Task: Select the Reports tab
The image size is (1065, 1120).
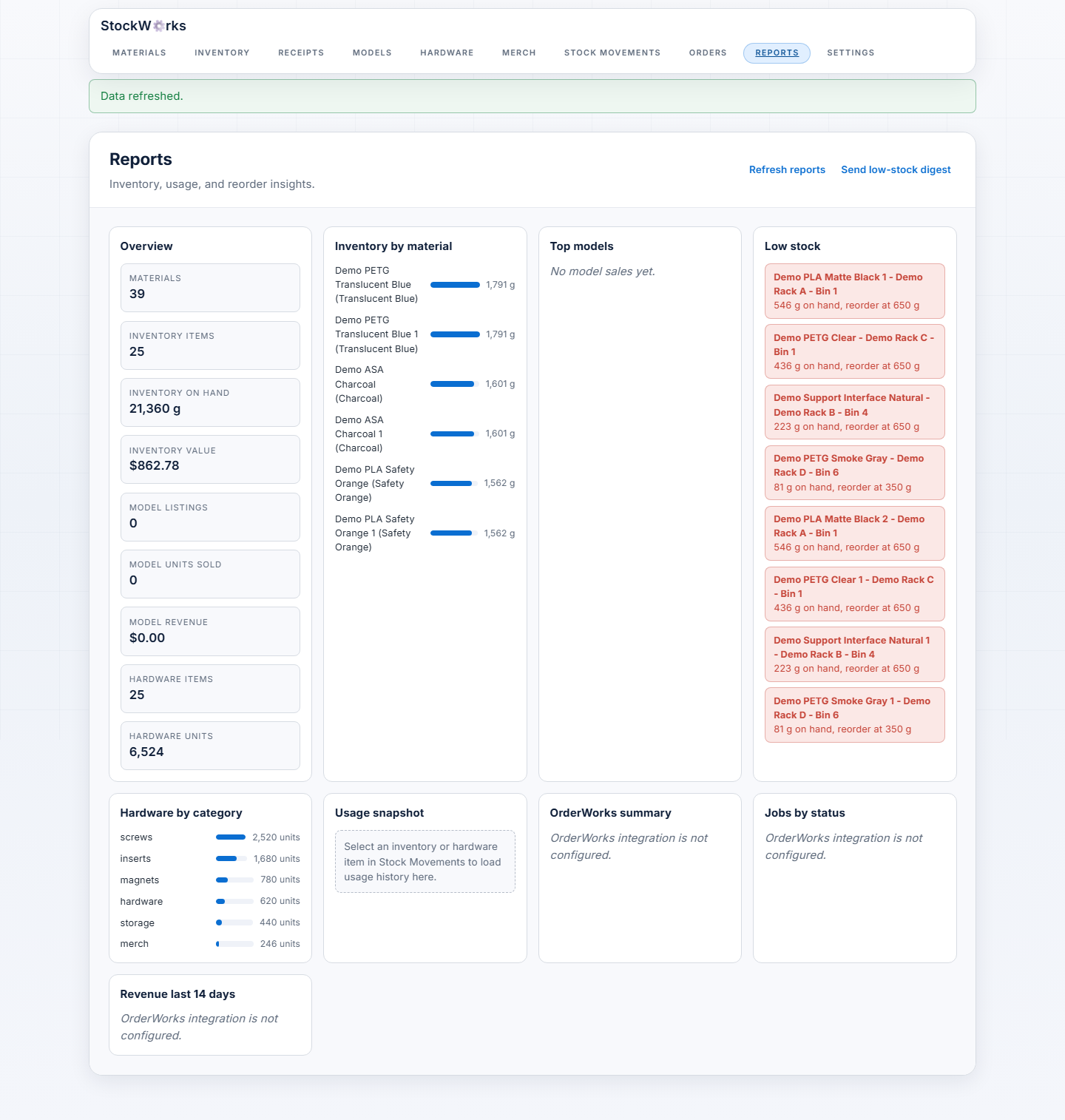Action: [x=777, y=53]
